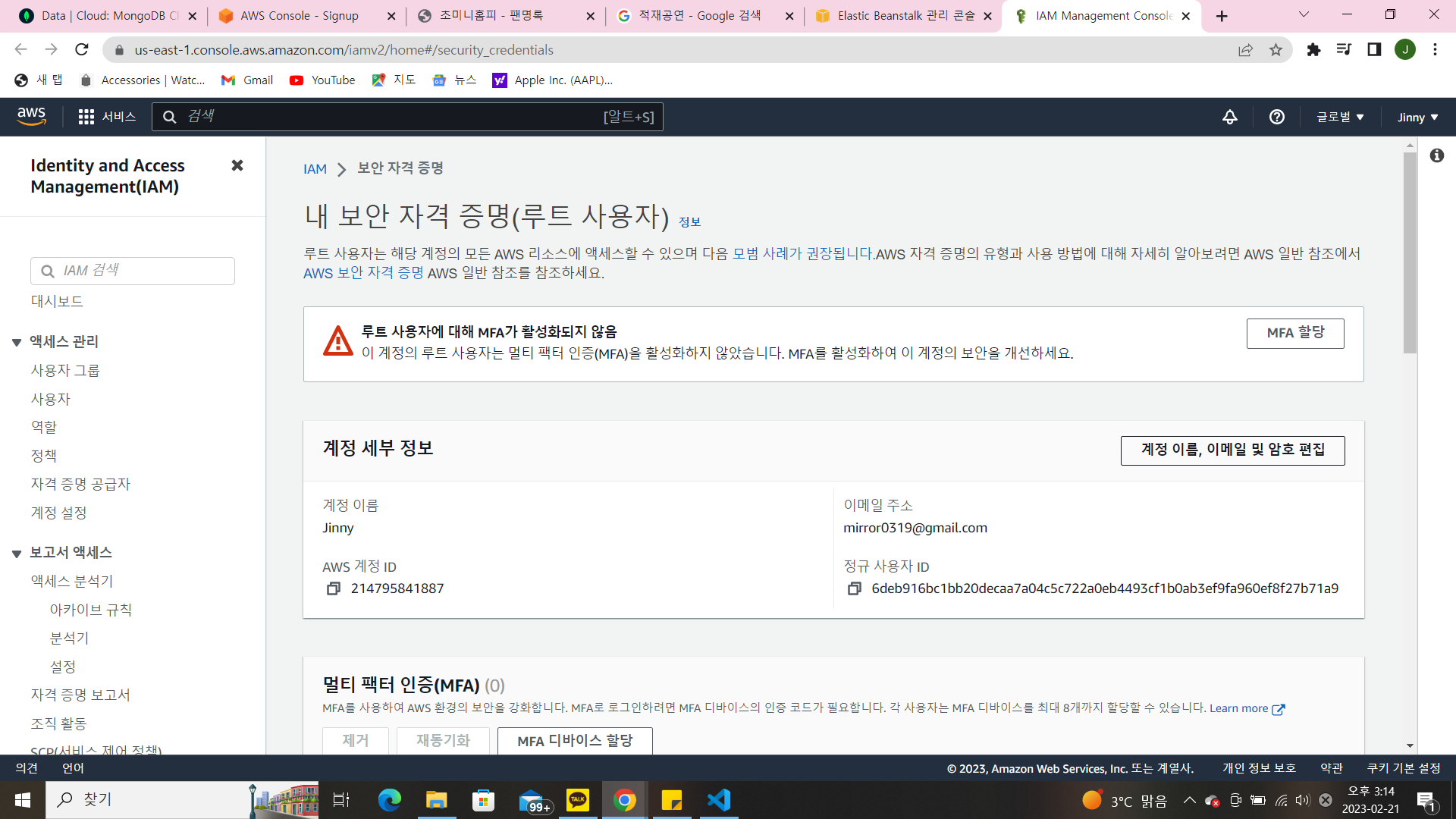
Task: Open the Chrome extensions puzzle icon
Action: 1313,49
